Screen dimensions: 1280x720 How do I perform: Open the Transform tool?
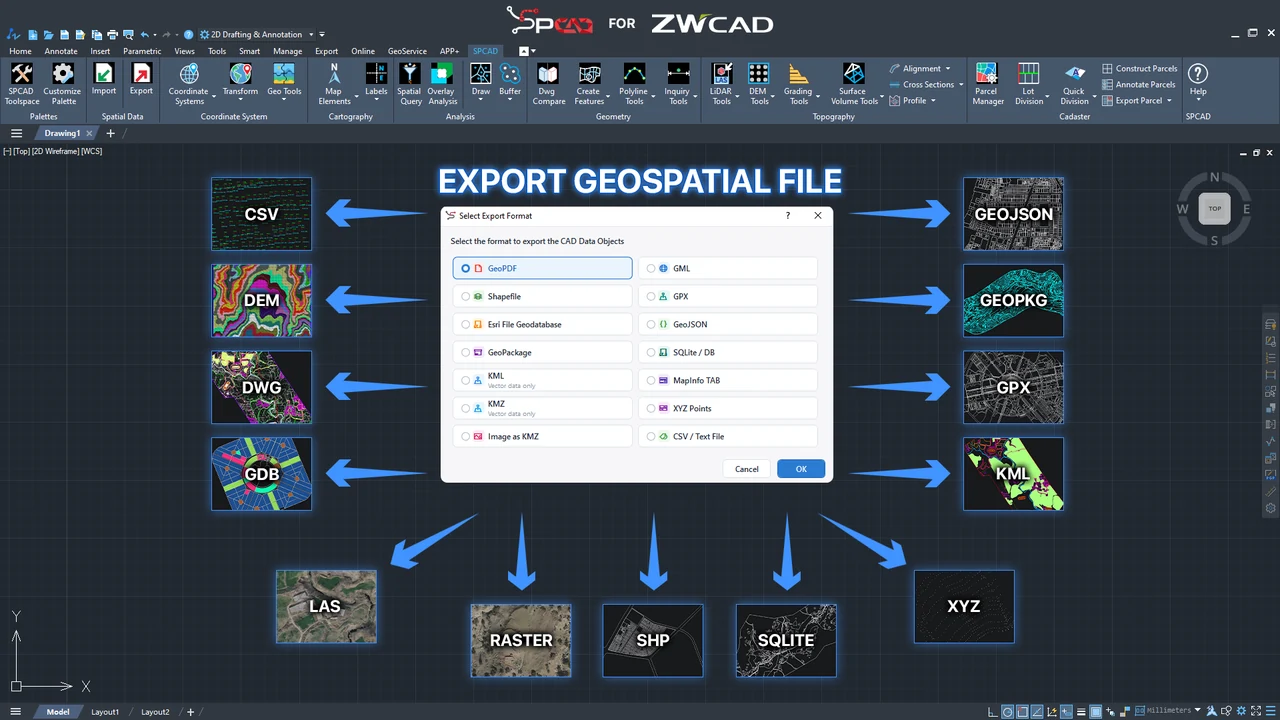[240, 79]
